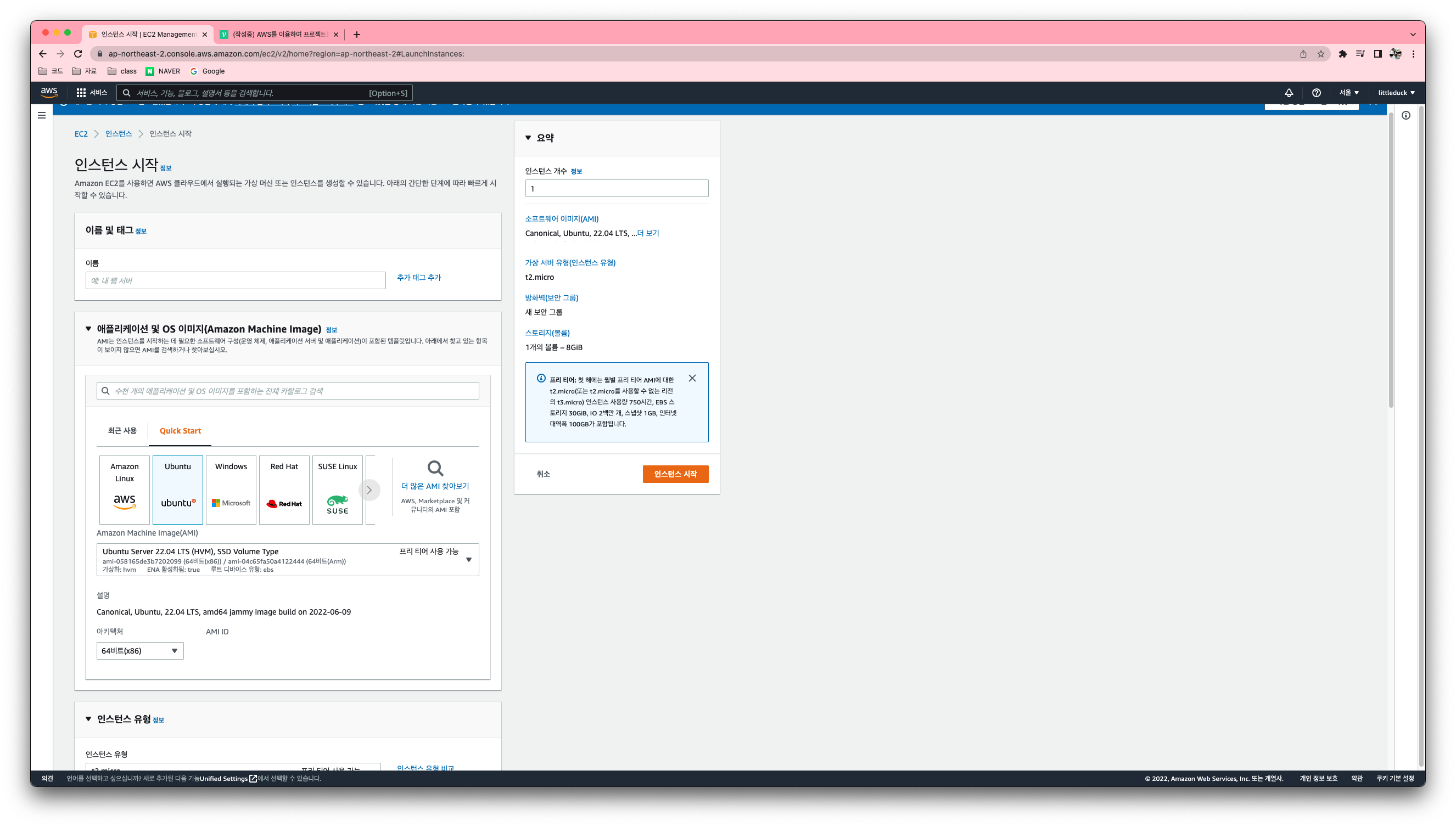Viewport: 1456px width, 827px height.
Task: Open the Chrome profile avatar icon
Action: tap(1395, 54)
